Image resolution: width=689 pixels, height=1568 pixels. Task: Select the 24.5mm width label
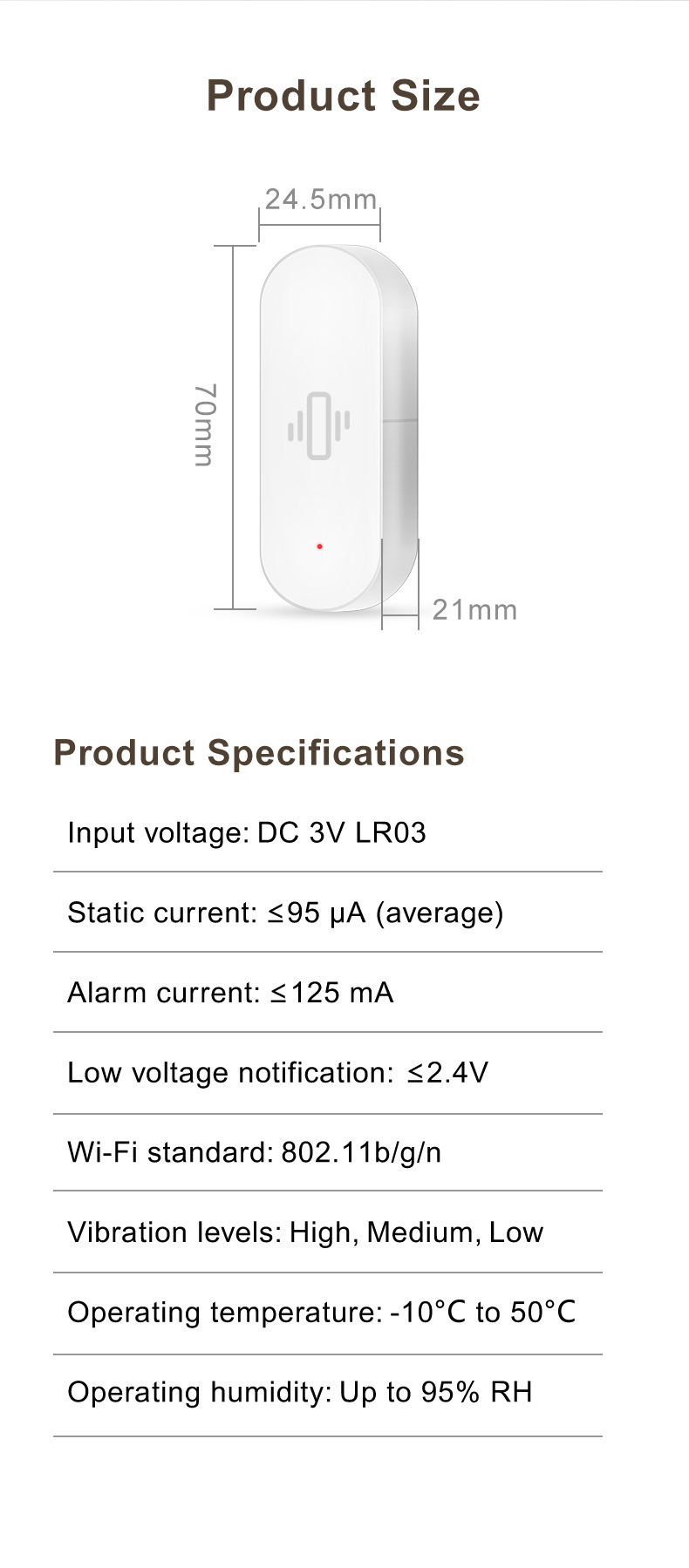[x=320, y=200]
